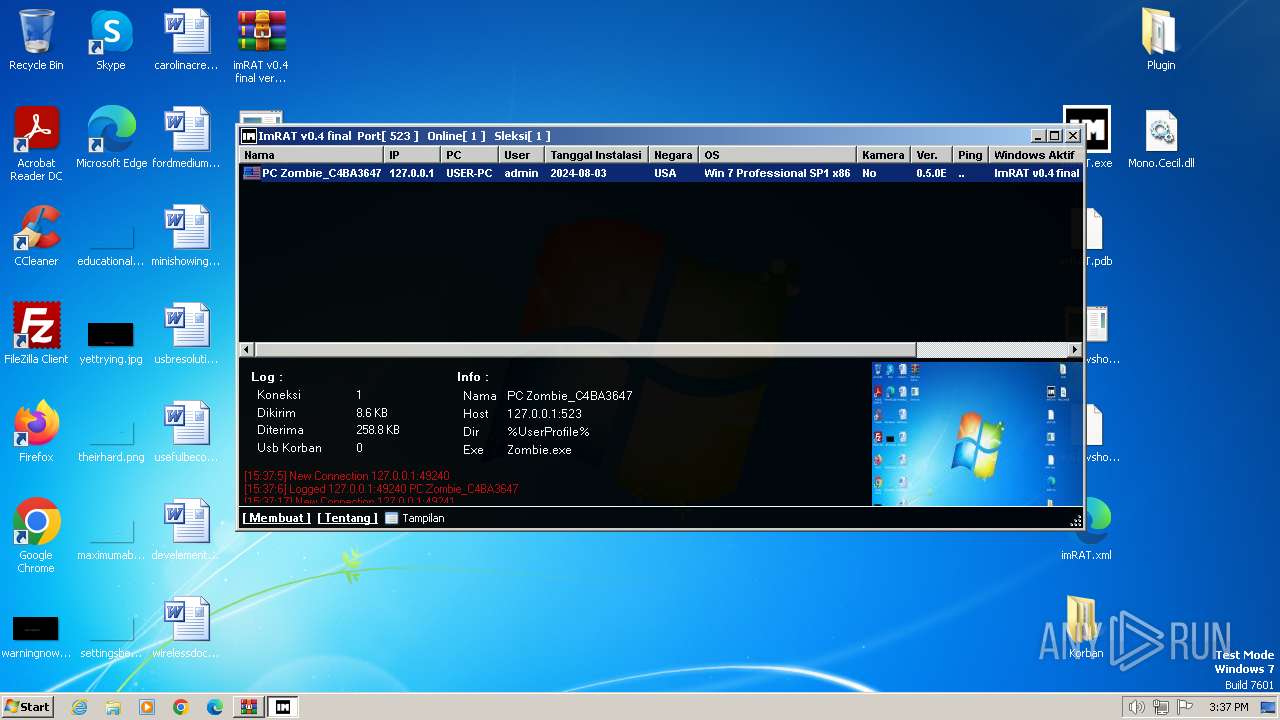The width and height of the screenshot is (1280, 720).
Task: Open the develement Word document
Action: (x=186, y=530)
